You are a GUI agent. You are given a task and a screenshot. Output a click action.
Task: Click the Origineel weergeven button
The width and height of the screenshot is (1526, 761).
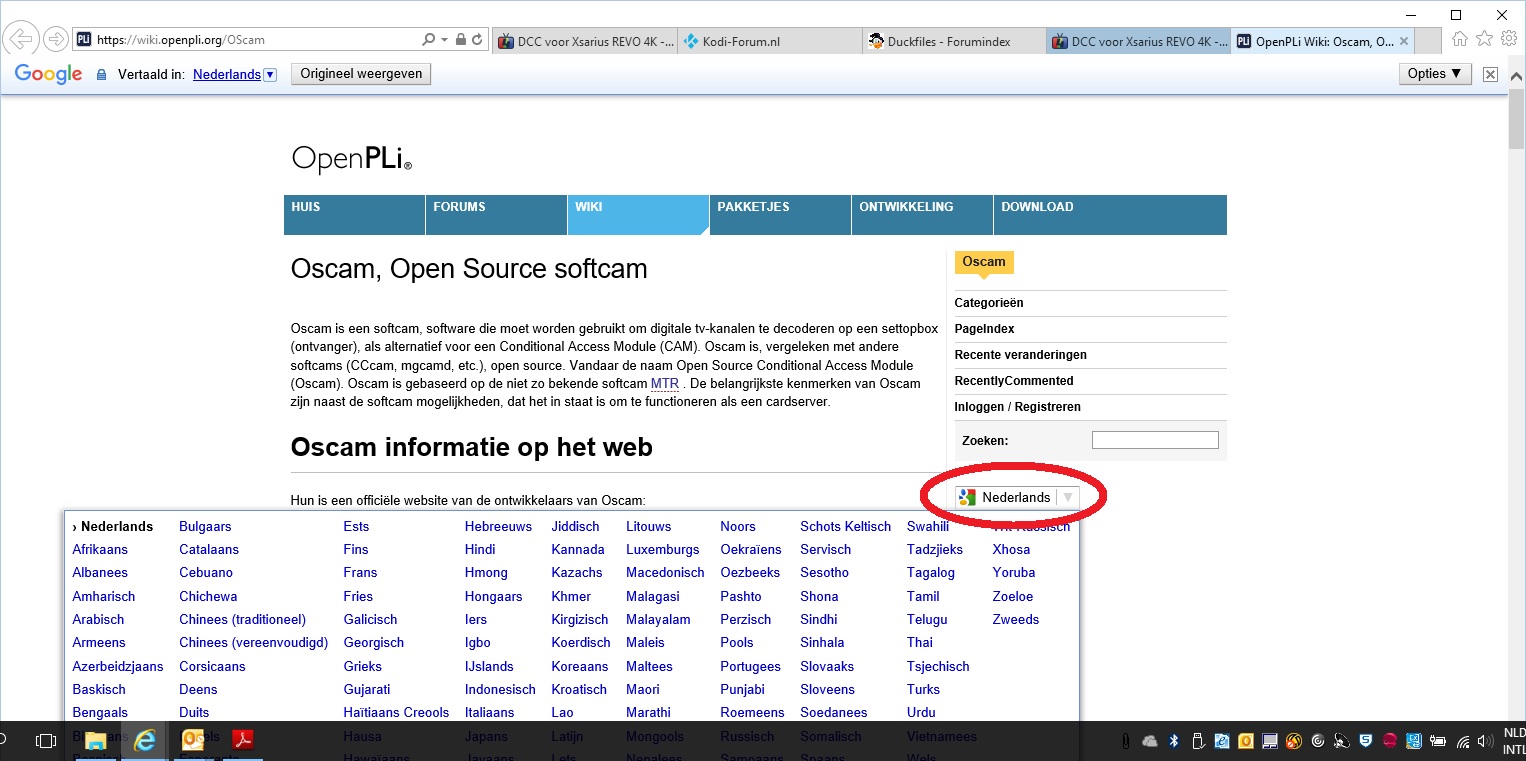361,74
